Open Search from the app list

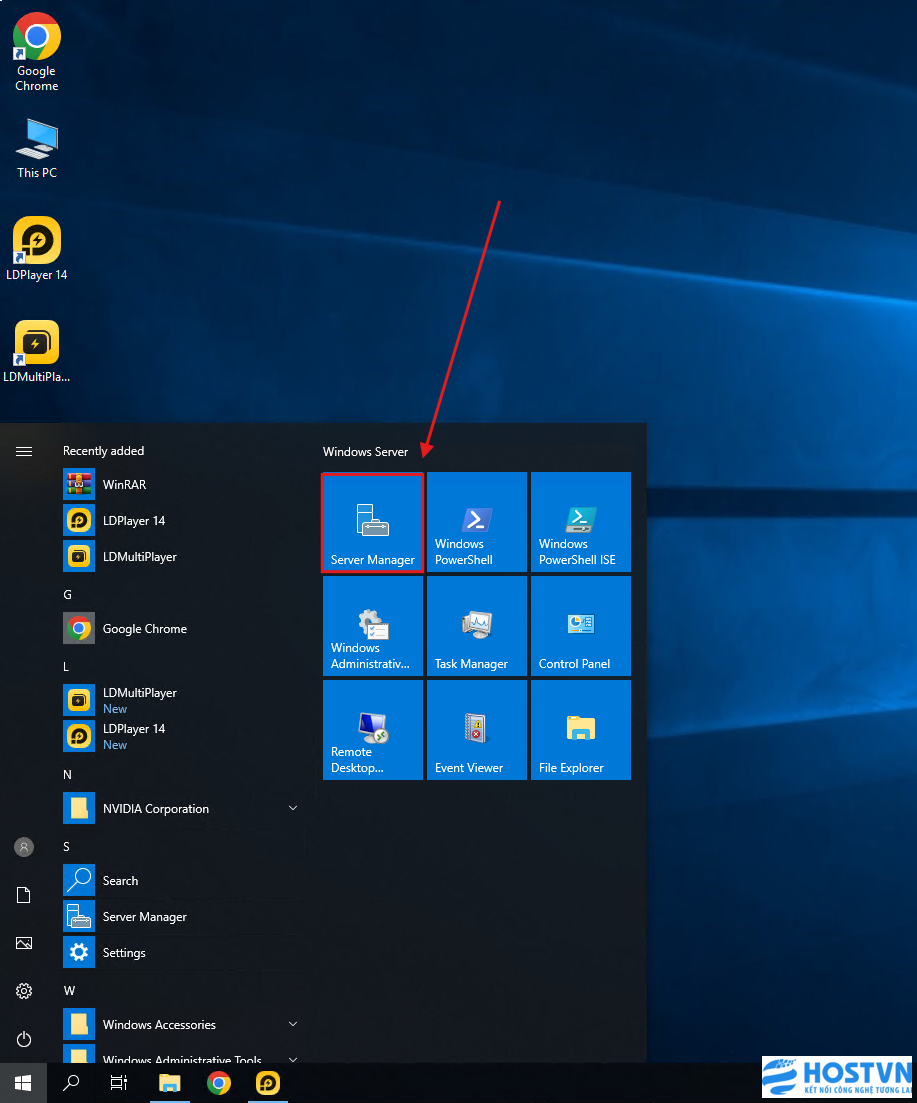(183, 881)
